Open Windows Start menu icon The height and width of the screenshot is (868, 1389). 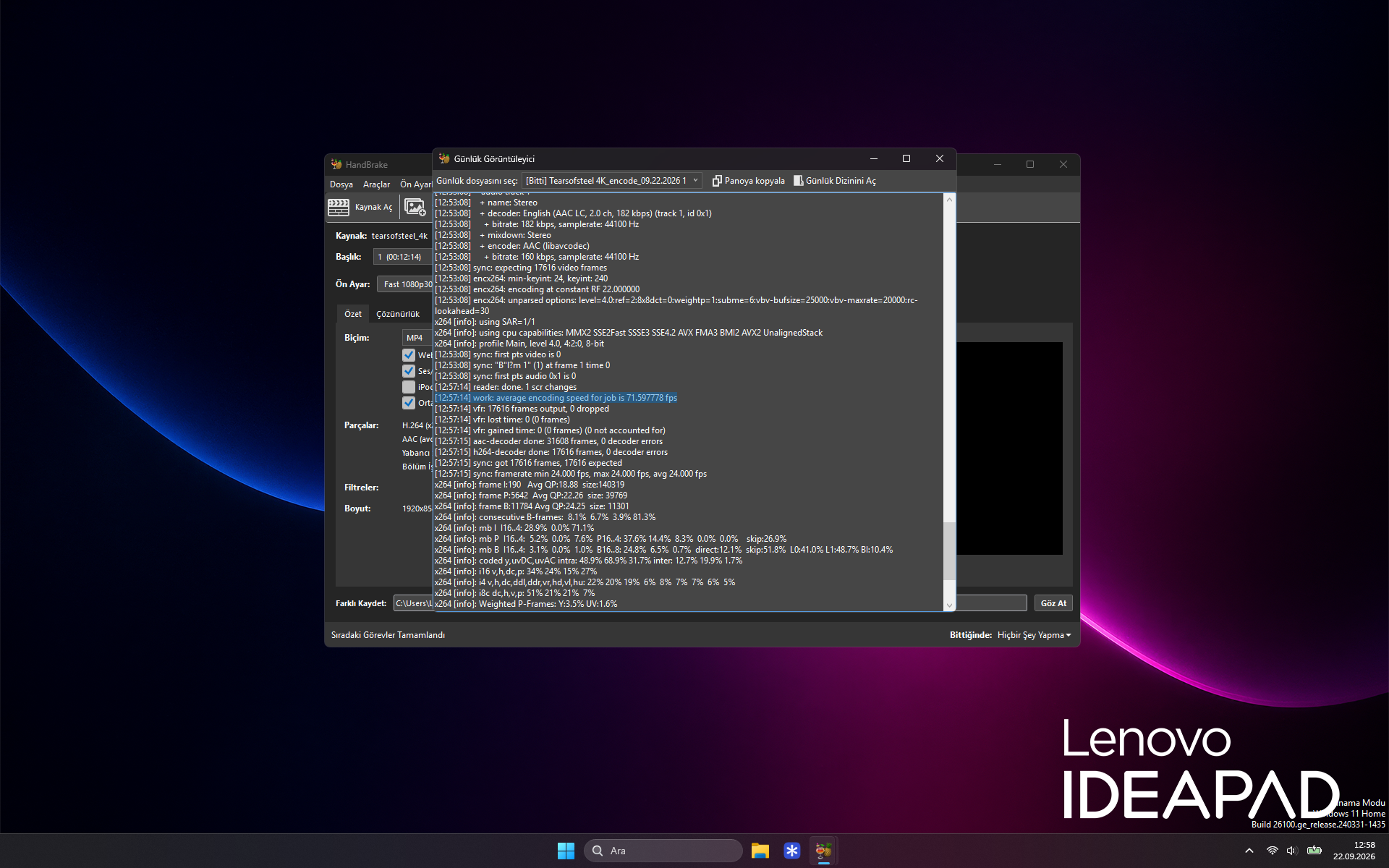566,851
